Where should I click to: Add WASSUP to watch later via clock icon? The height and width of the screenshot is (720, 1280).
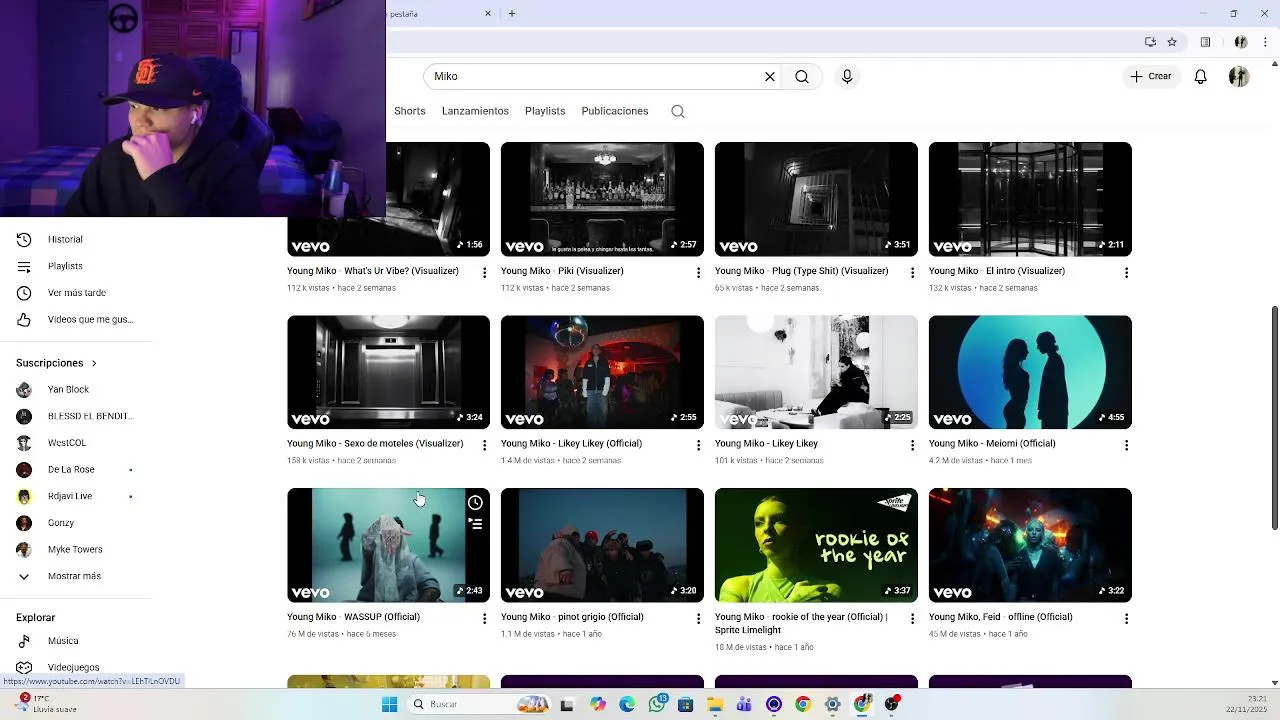[475, 503]
